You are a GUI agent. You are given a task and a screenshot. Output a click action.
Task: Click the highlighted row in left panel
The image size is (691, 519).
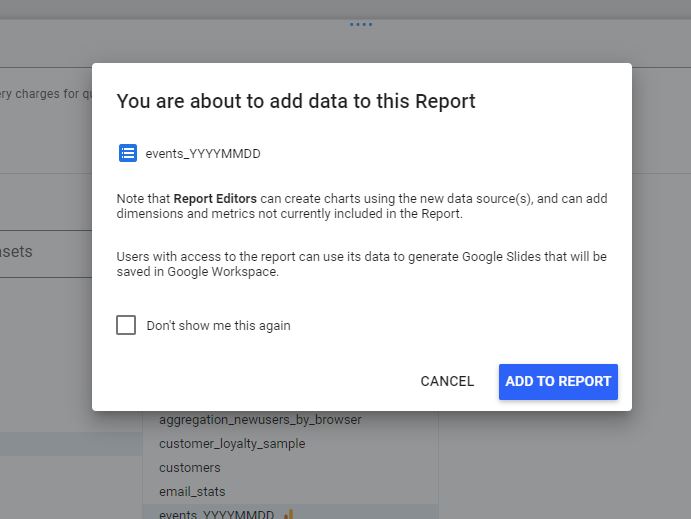click(x=70, y=443)
